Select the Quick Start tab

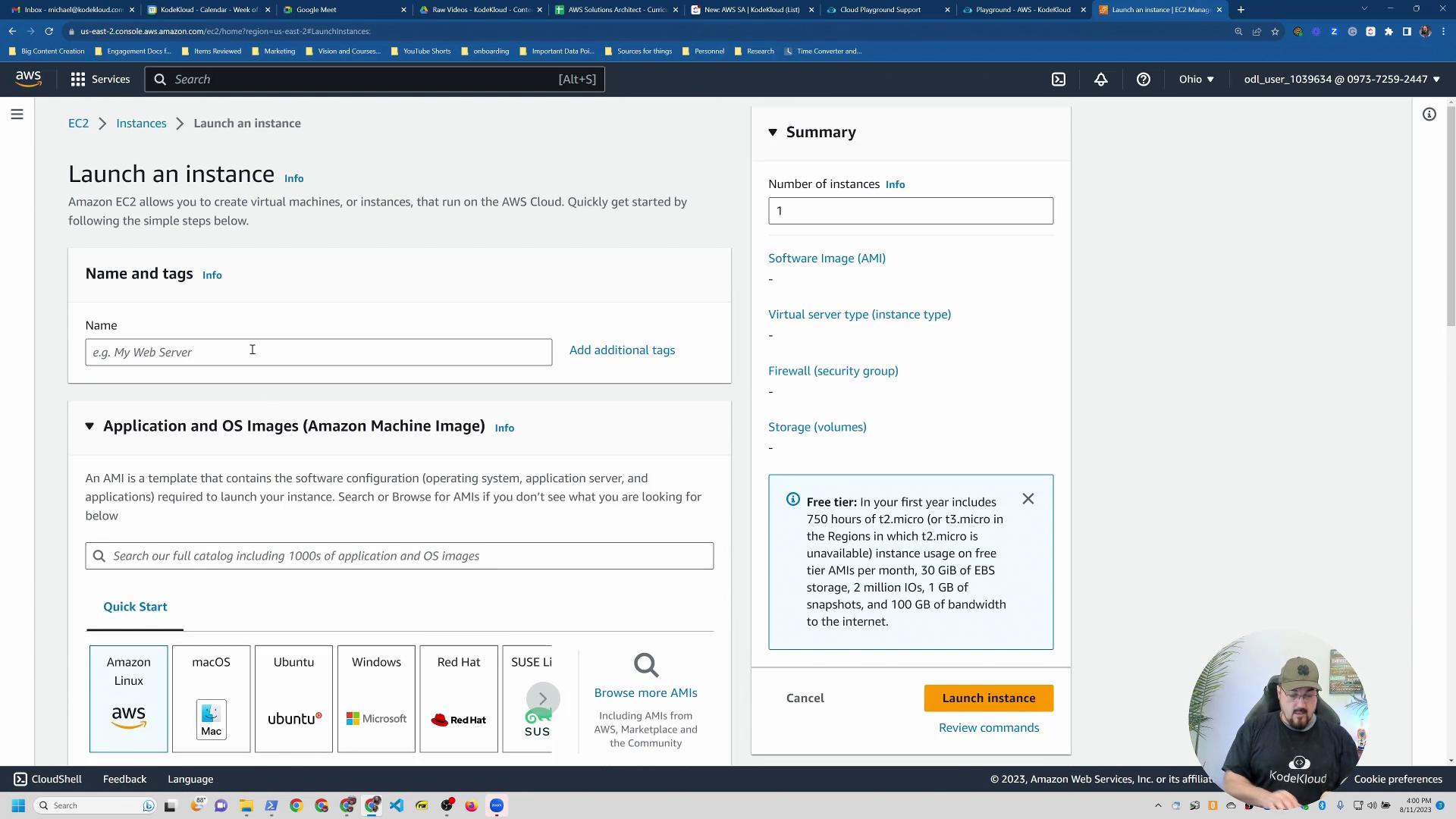tap(135, 607)
